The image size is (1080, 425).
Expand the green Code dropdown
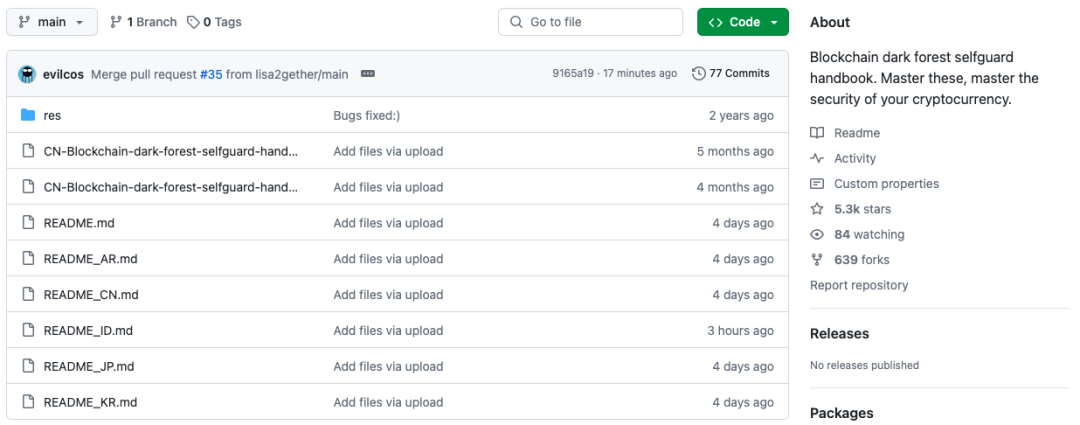click(x=743, y=22)
